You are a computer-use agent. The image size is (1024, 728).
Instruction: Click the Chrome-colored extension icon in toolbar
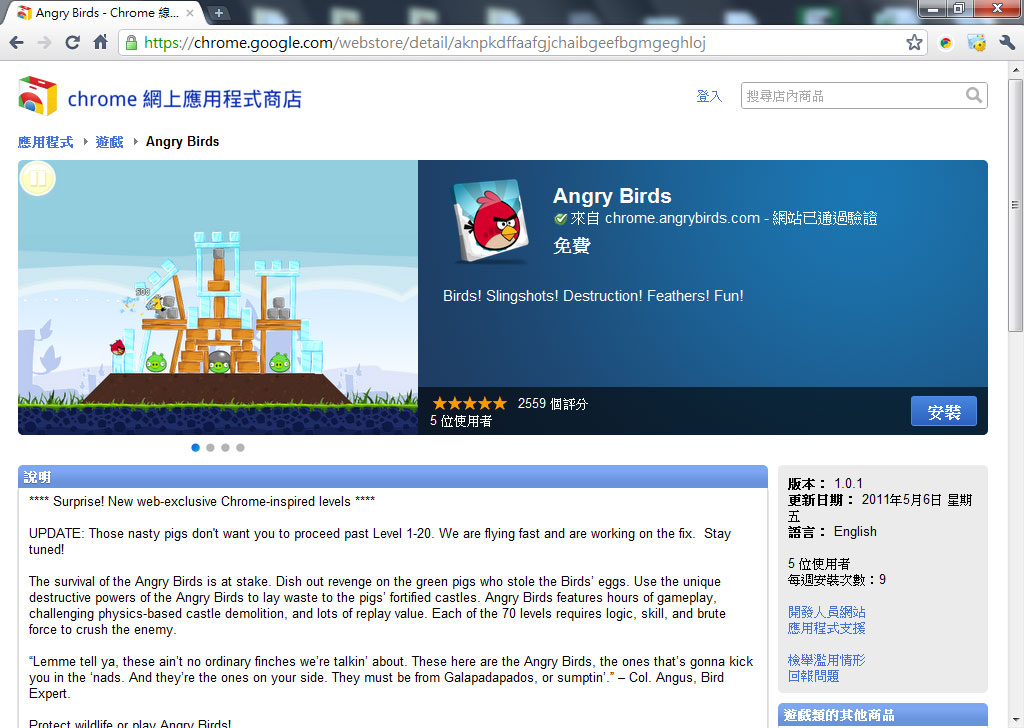pos(946,43)
